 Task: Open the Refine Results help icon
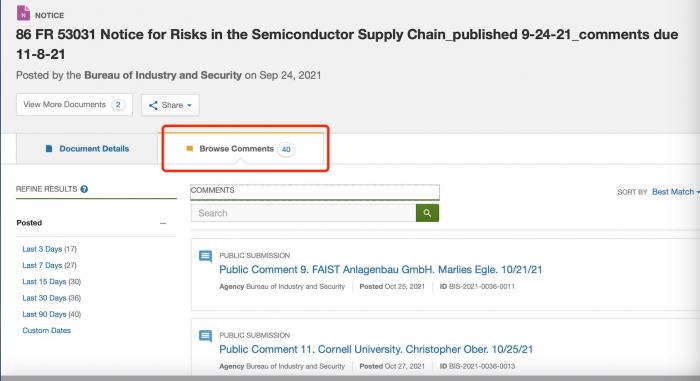tap(84, 189)
